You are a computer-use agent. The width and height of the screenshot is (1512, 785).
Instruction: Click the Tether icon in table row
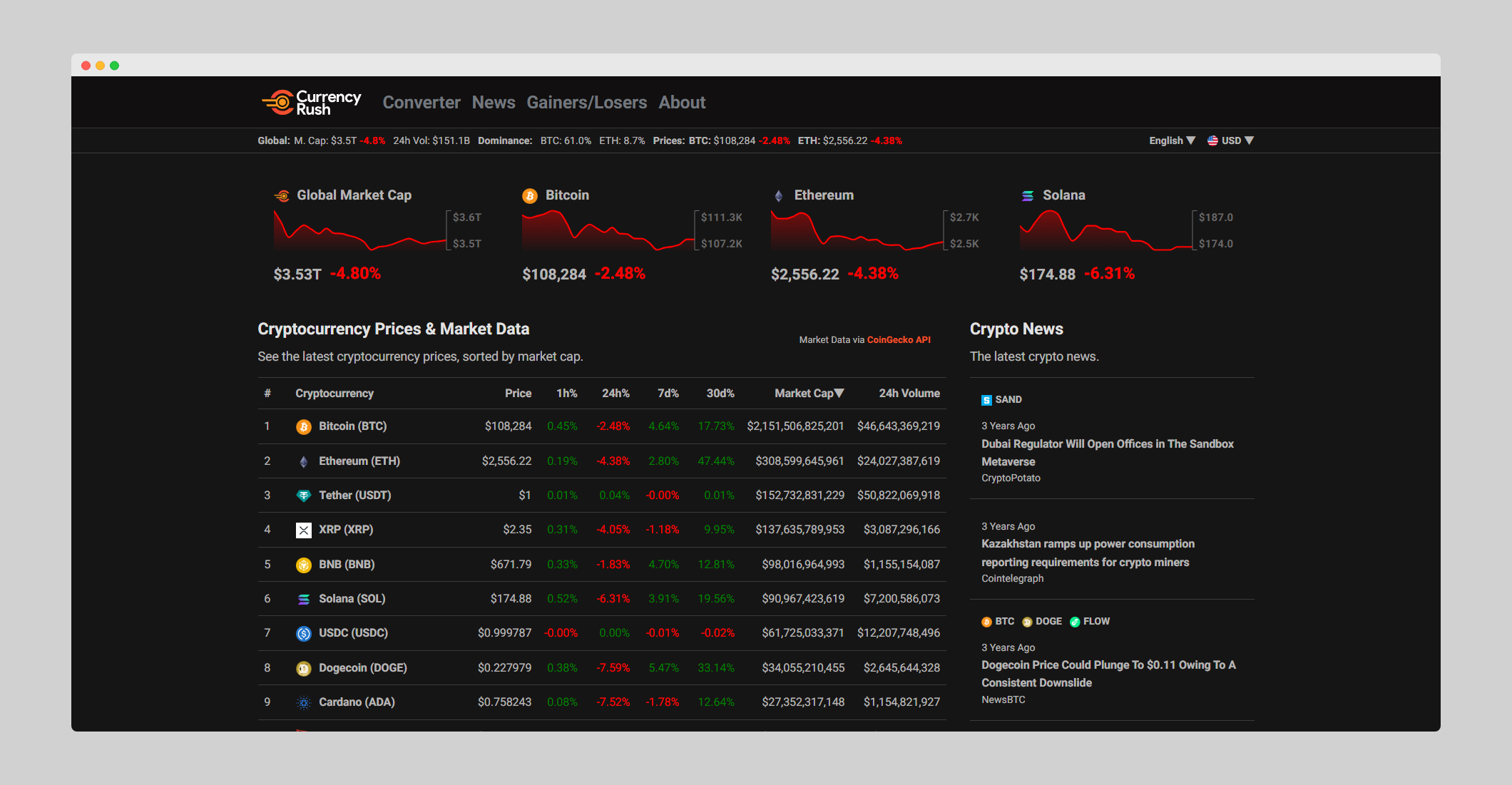(x=304, y=496)
